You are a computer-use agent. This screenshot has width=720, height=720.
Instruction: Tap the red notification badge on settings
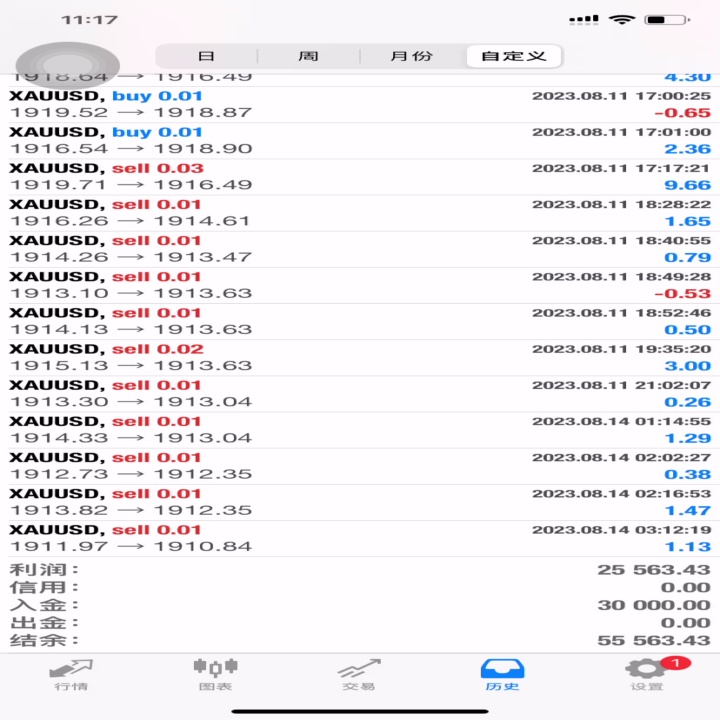[x=675, y=663]
